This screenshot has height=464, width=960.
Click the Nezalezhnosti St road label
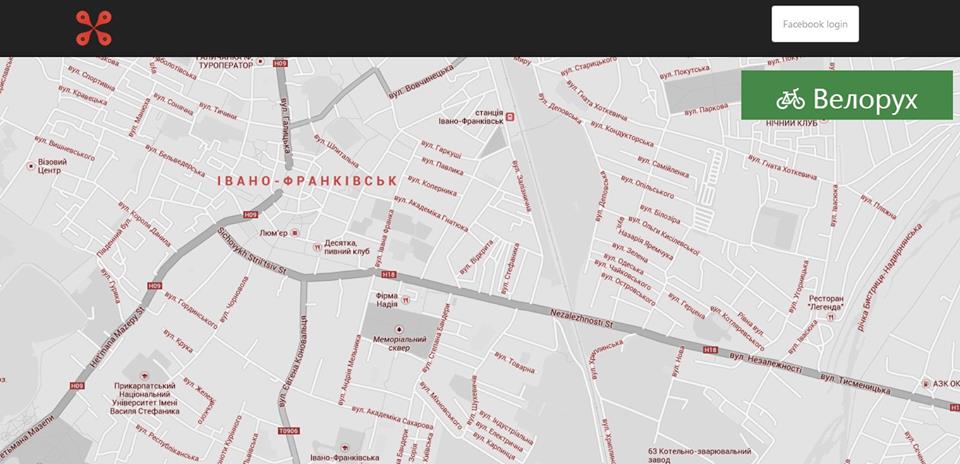(581, 318)
